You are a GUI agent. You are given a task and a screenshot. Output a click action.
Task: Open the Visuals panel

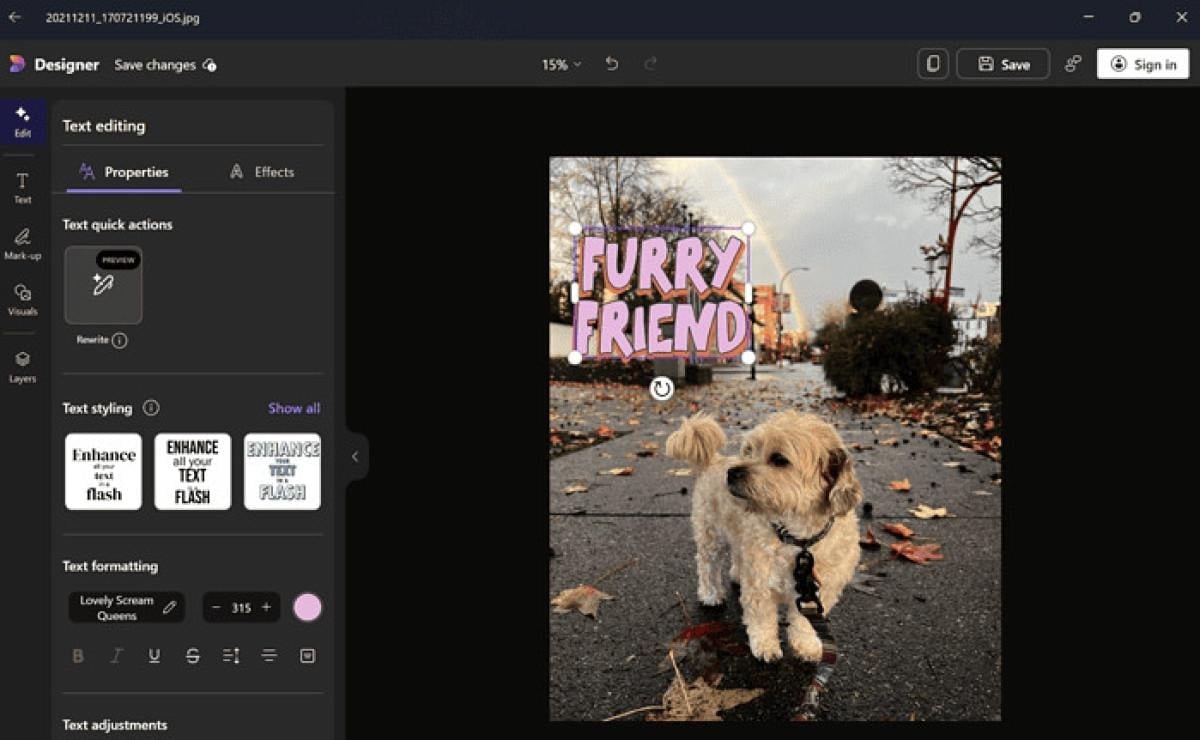[22, 298]
